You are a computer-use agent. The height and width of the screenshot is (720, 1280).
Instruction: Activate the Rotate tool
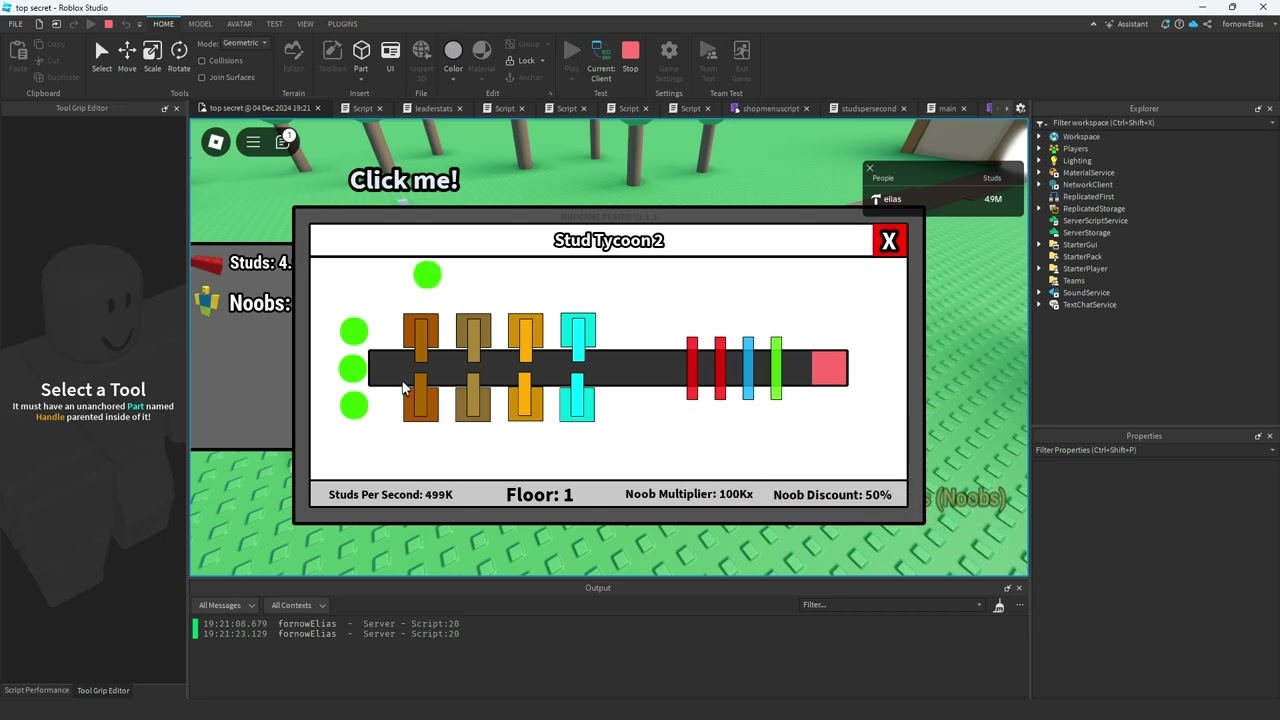(x=179, y=56)
